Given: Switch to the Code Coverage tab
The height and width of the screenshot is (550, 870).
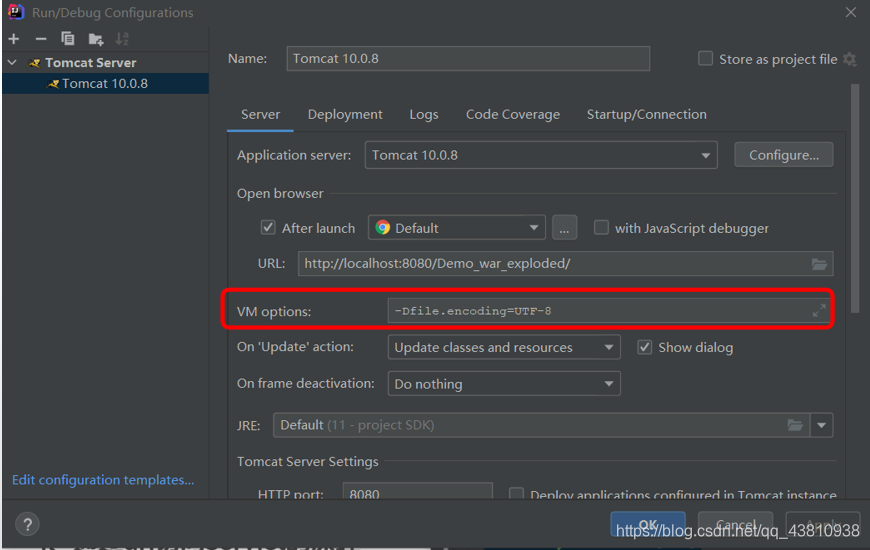Looking at the screenshot, I should (x=513, y=114).
